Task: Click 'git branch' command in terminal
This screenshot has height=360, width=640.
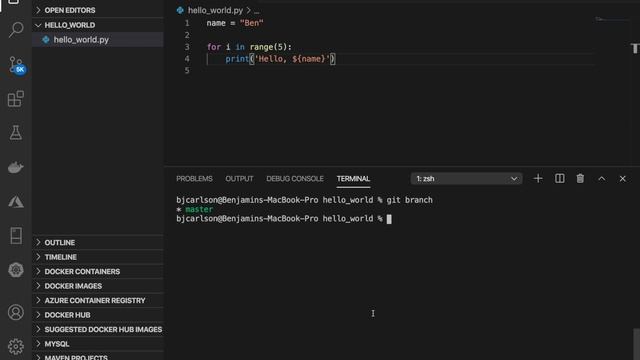Action: point(409,200)
